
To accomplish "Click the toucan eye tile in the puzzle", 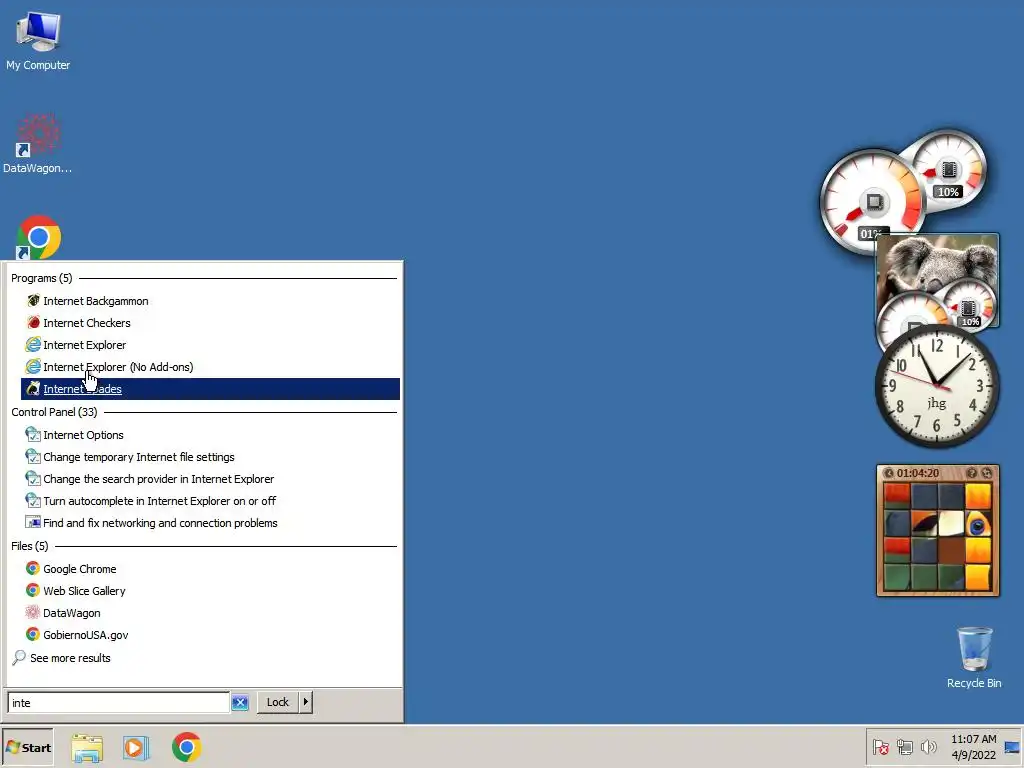I will pos(978,524).
